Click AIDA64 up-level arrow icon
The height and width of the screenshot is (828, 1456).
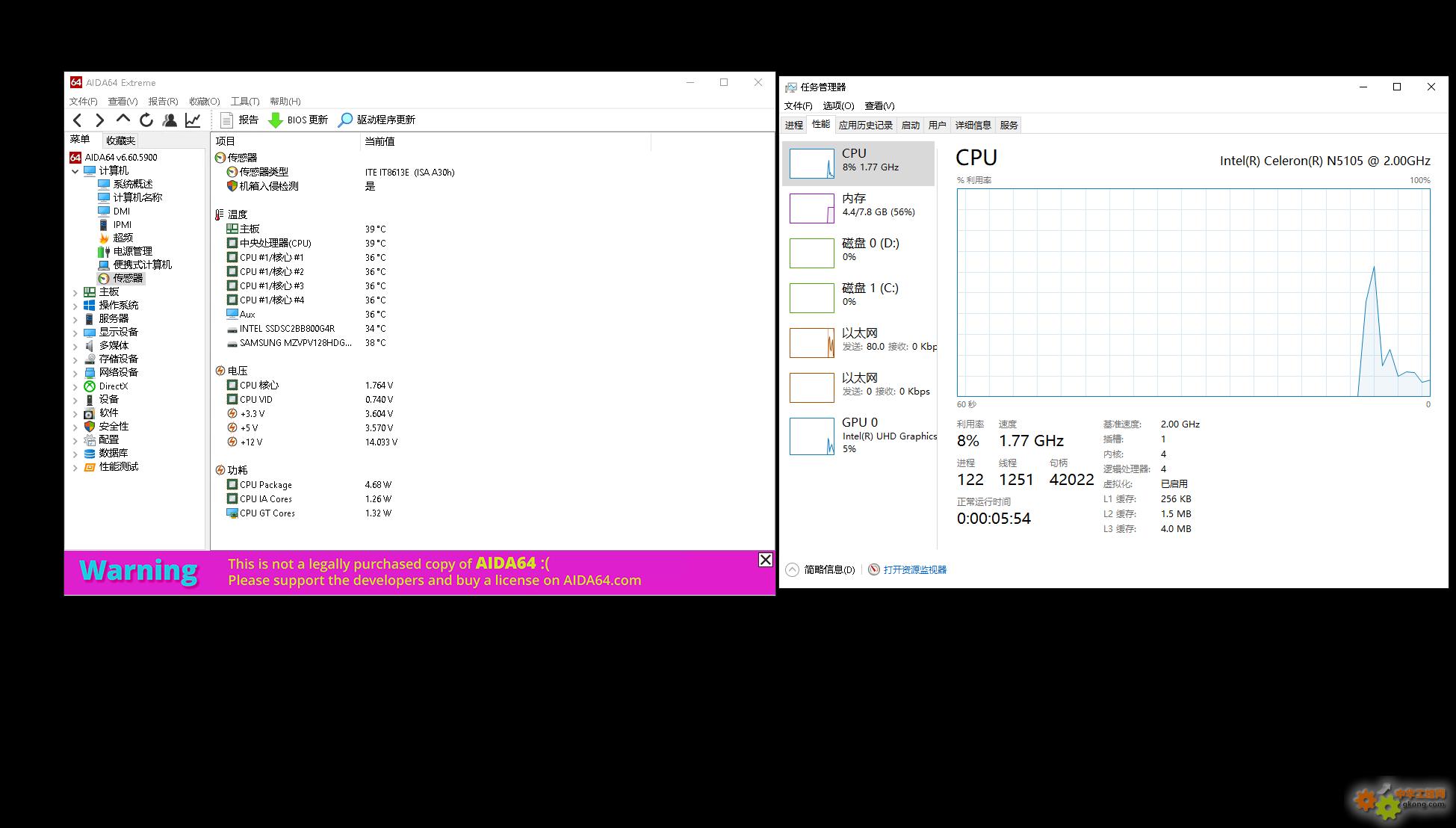click(123, 120)
